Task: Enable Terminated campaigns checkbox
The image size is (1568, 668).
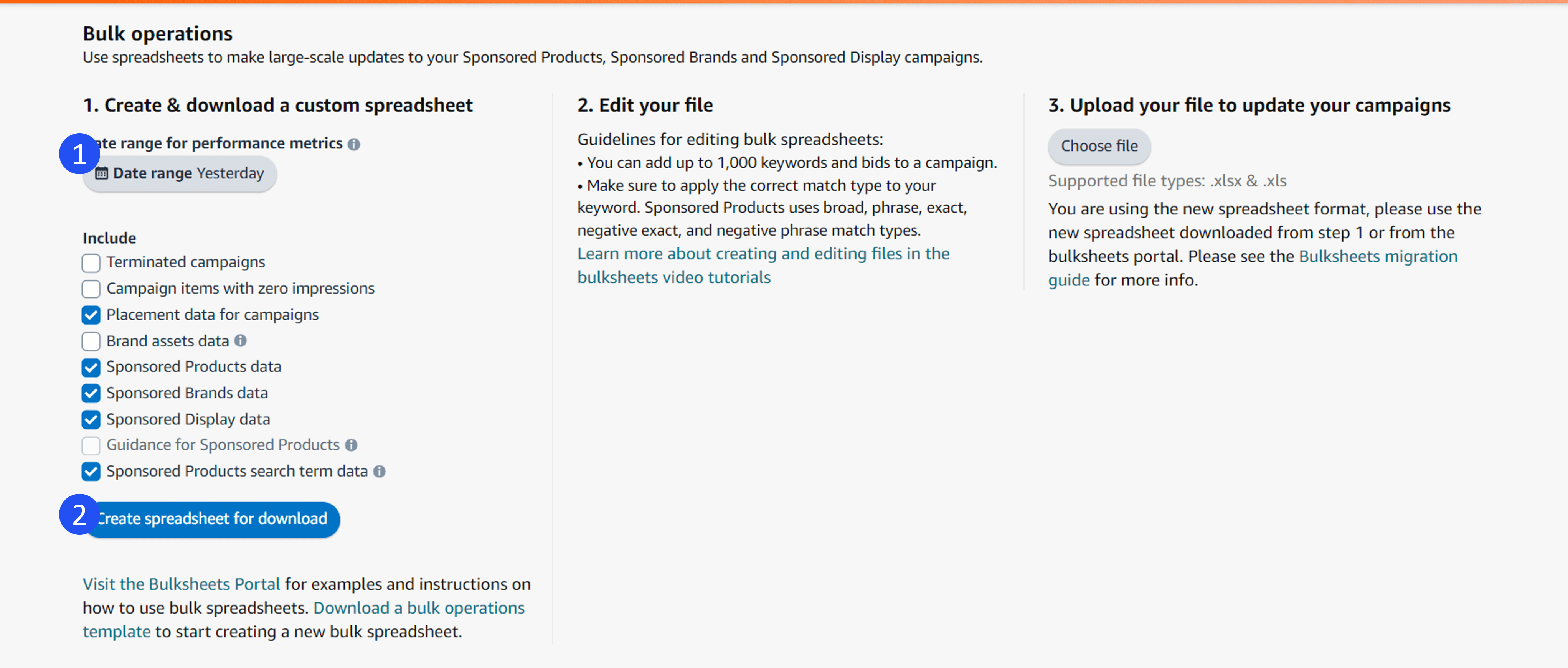Action: tap(91, 263)
